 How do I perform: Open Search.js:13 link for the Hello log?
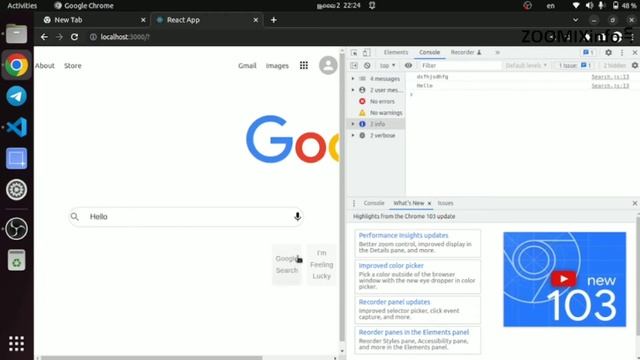610,86
